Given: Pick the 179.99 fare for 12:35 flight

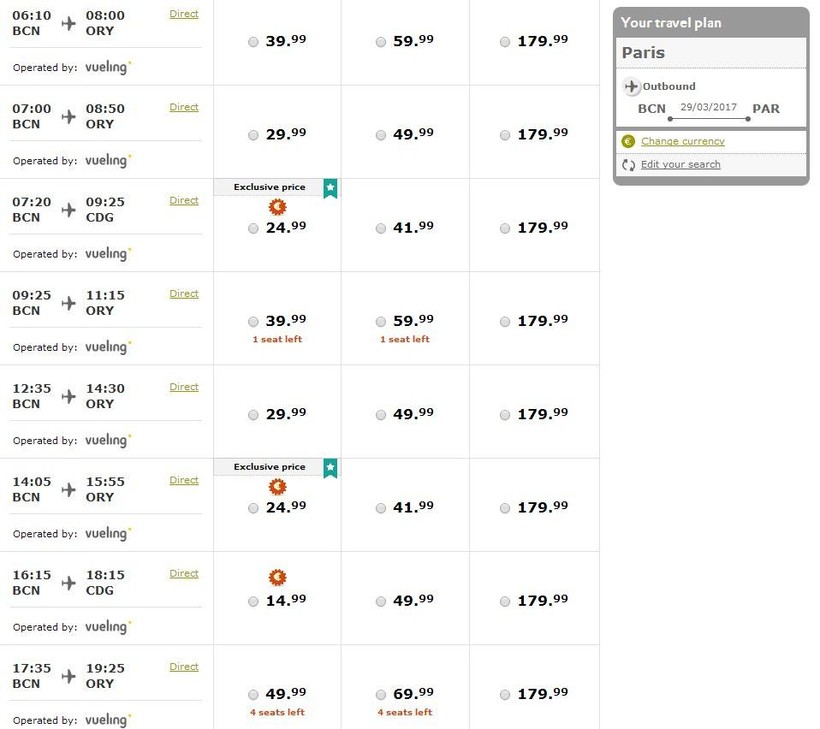Looking at the screenshot, I should (x=505, y=415).
